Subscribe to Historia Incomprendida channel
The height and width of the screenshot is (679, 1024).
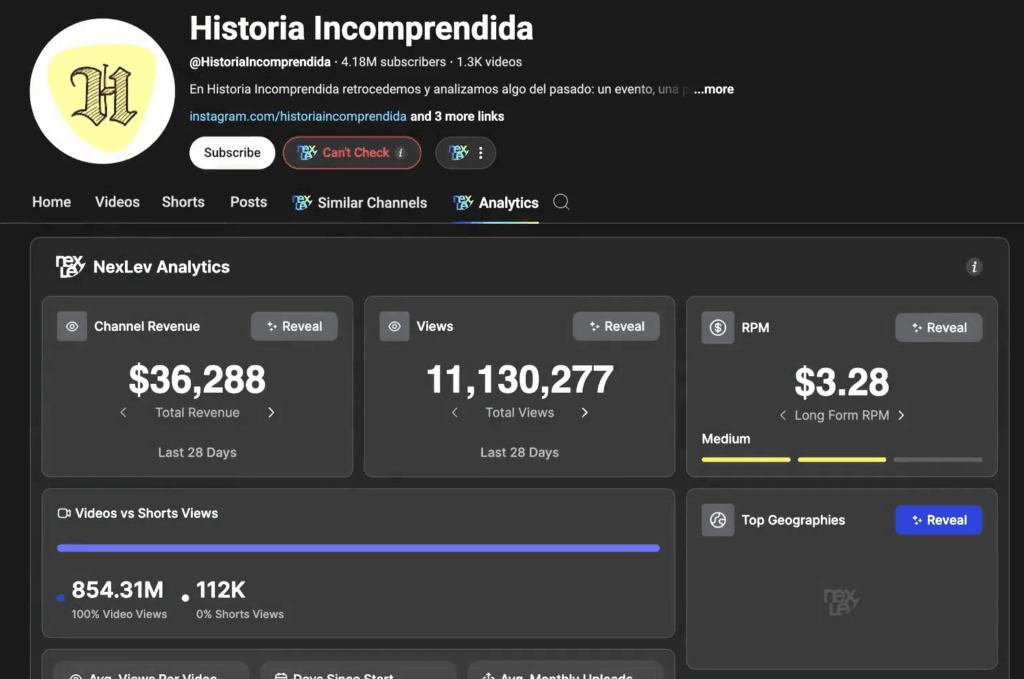tap(232, 153)
